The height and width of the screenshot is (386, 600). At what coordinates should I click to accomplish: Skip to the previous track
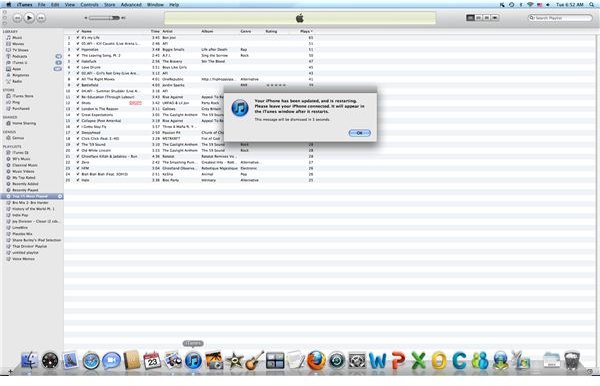point(17,18)
